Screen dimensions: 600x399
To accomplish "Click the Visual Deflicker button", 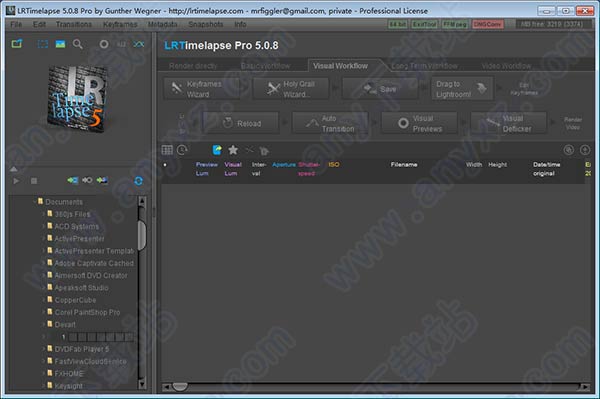I will click(x=509, y=124).
